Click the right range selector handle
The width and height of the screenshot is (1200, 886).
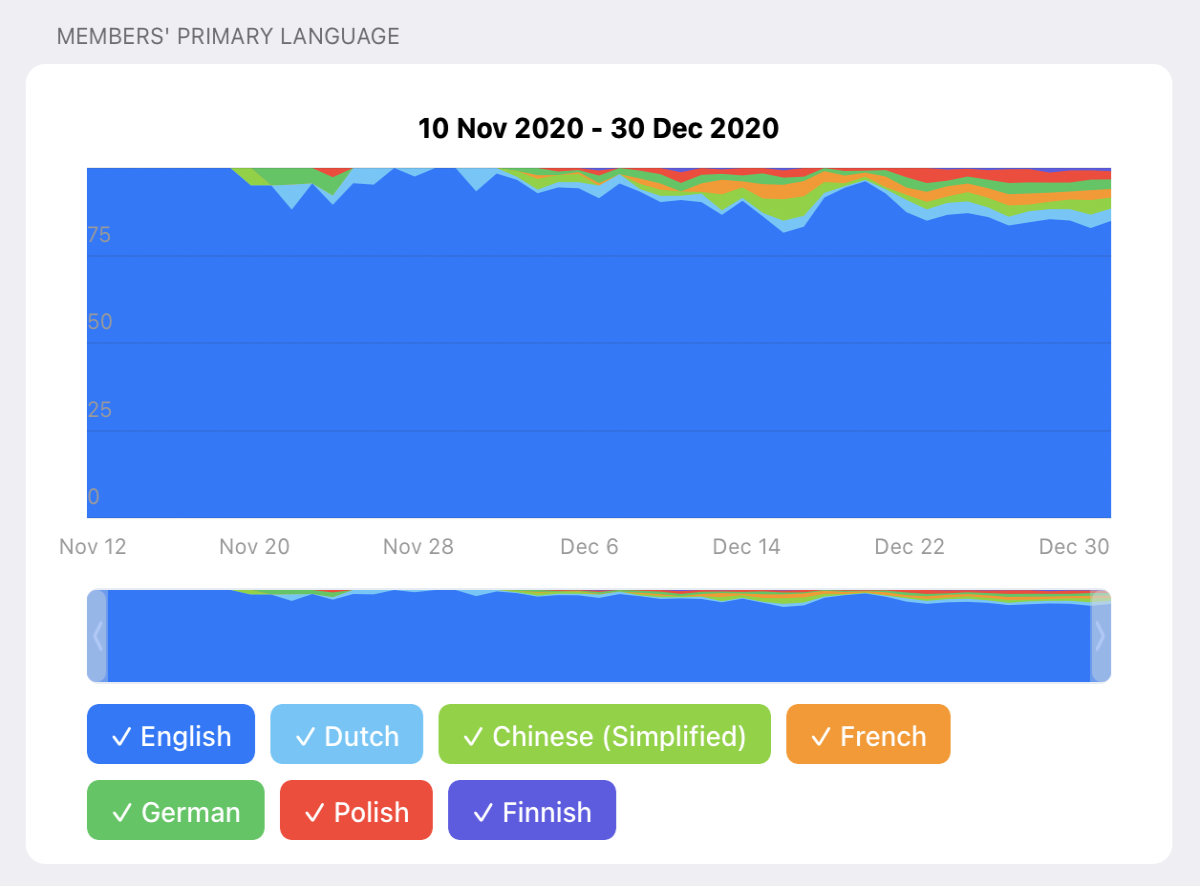1101,636
